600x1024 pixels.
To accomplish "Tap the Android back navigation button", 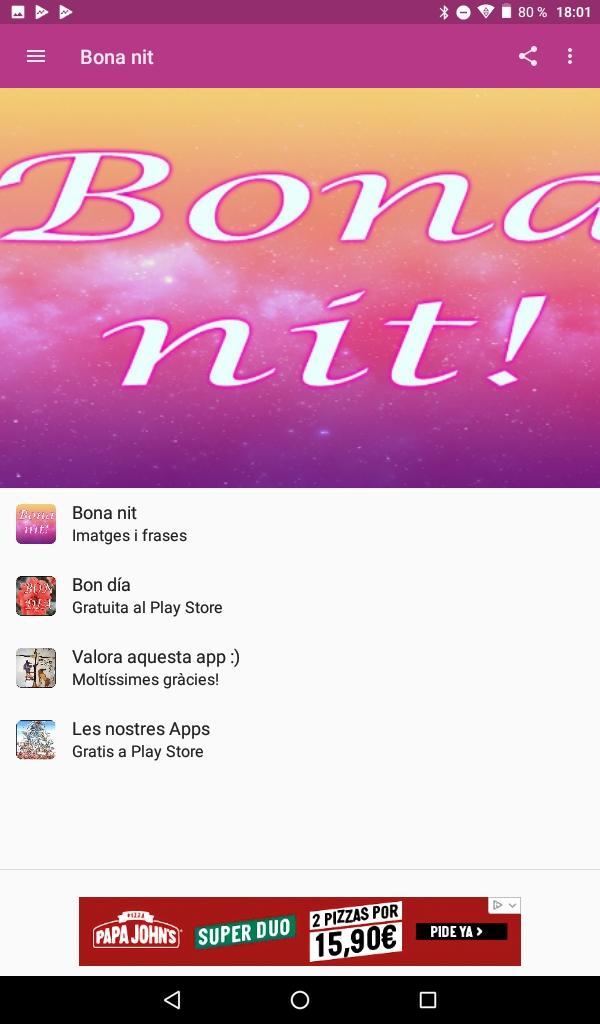I will (172, 999).
